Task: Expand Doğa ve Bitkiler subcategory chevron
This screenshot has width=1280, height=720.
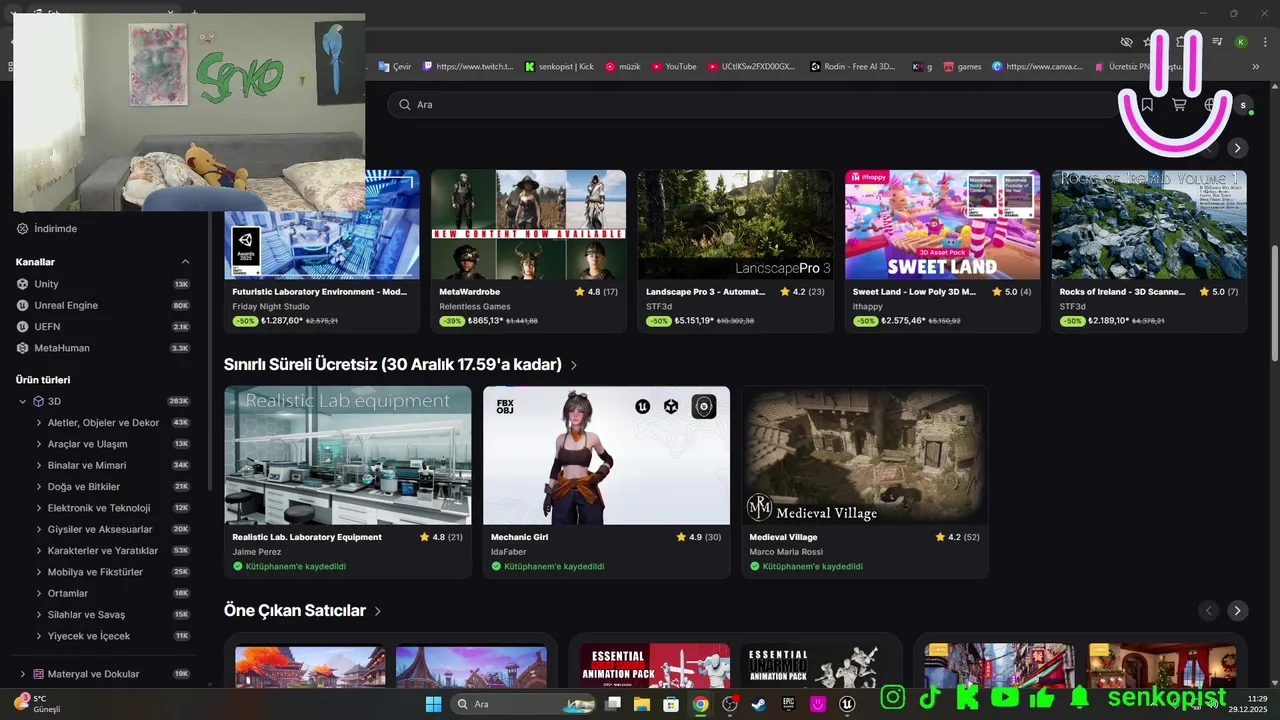Action: pyautogui.click(x=38, y=487)
